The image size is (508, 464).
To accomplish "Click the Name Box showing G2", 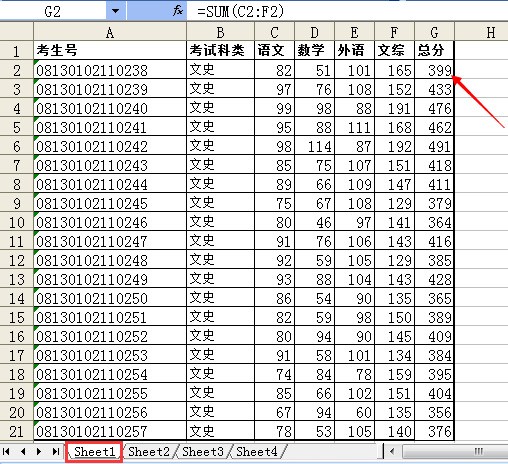I will [x=53, y=11].
